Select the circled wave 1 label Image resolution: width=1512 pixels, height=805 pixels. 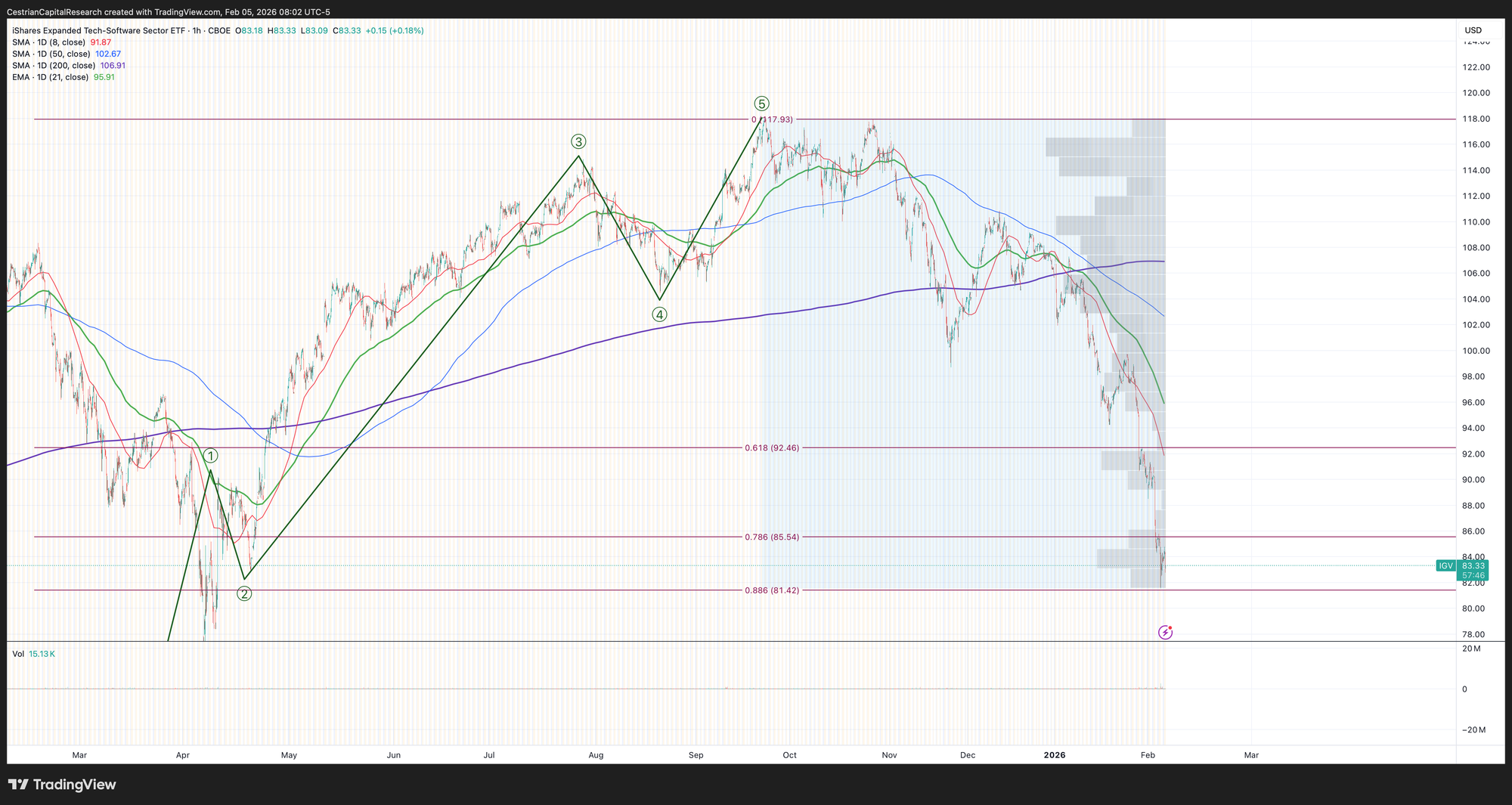[211, 455]
